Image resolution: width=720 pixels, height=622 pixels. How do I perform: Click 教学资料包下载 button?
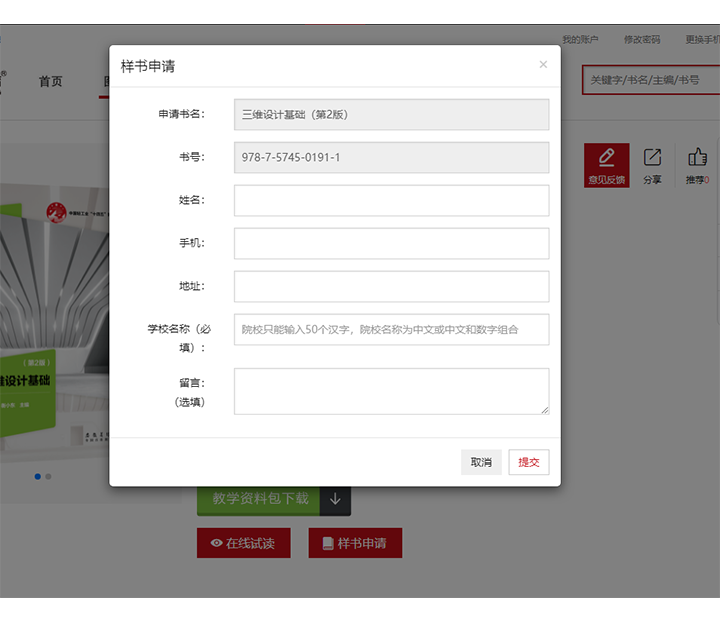pyautogui.click(x=259, y=499)
